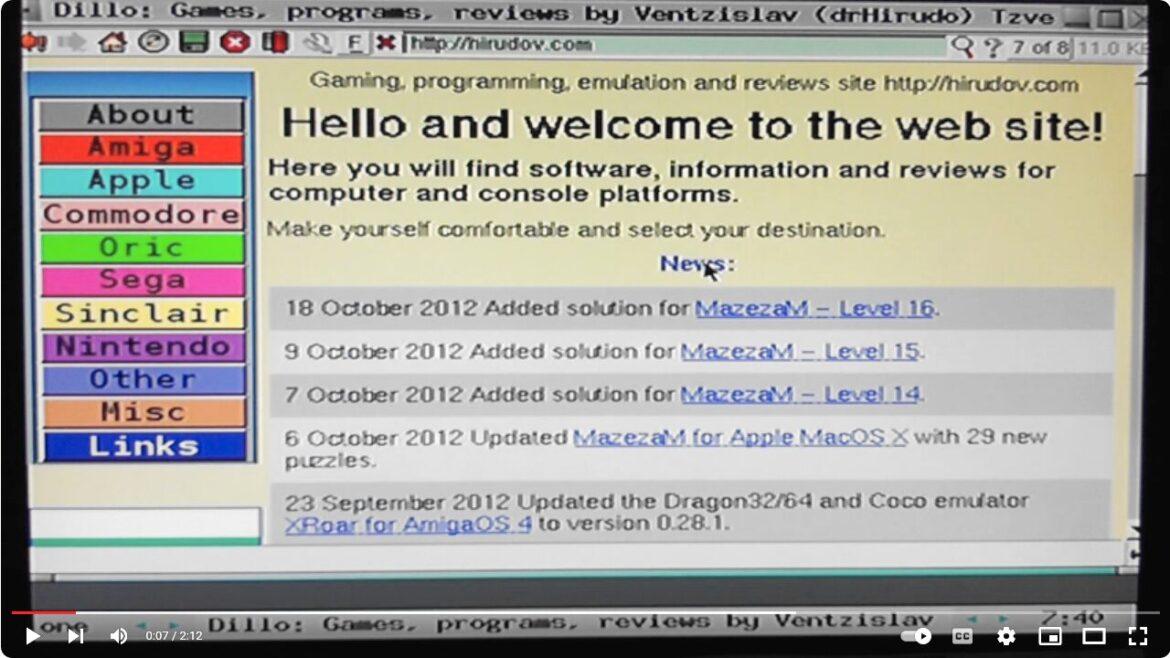Screen dimensions: 1170x658
Task: Switch the video to theater mode
Action: pyautogui.click(x=1093, y=636)
